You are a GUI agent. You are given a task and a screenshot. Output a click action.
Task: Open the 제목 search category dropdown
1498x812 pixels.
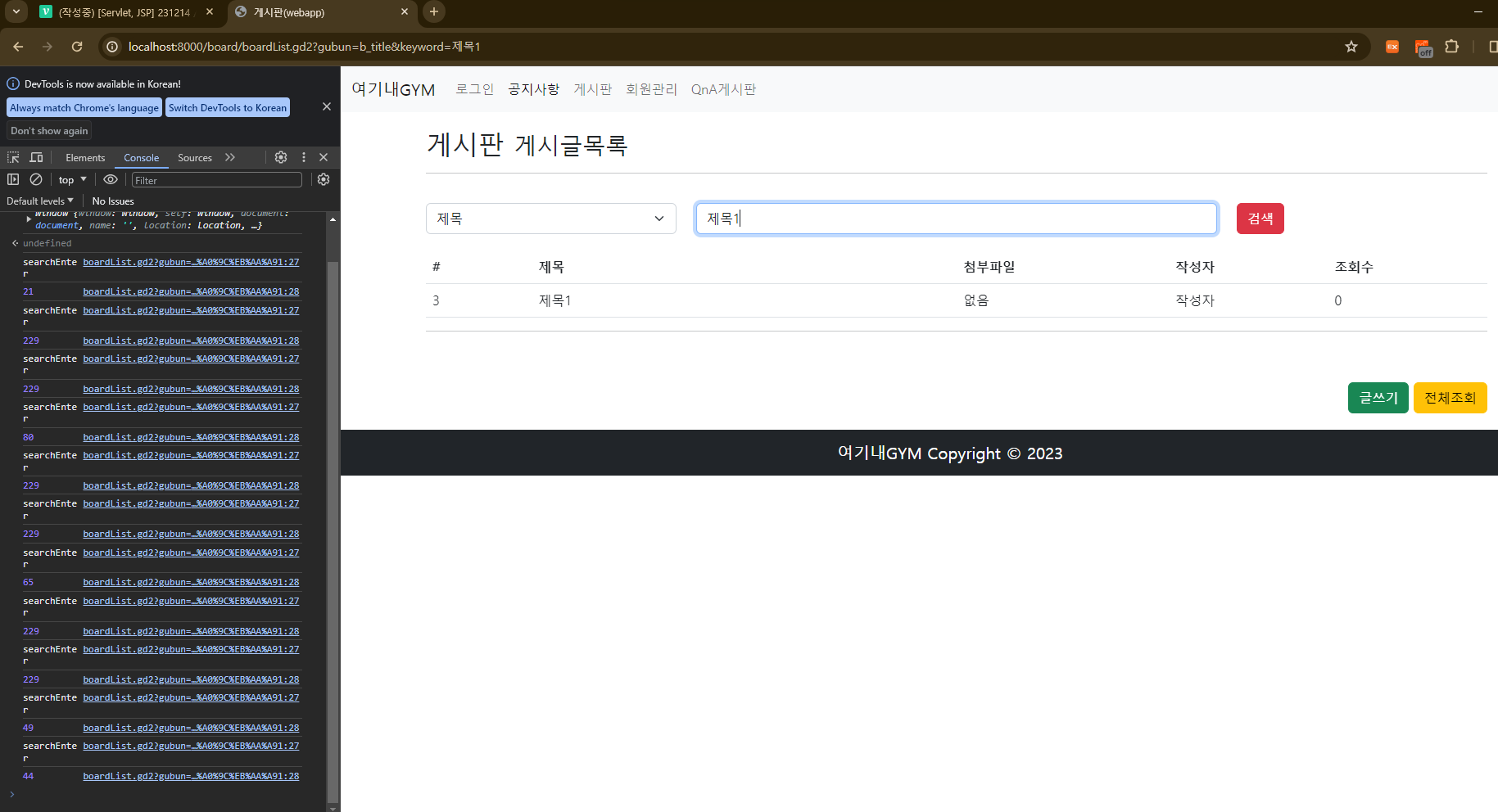tap(551, 219)
